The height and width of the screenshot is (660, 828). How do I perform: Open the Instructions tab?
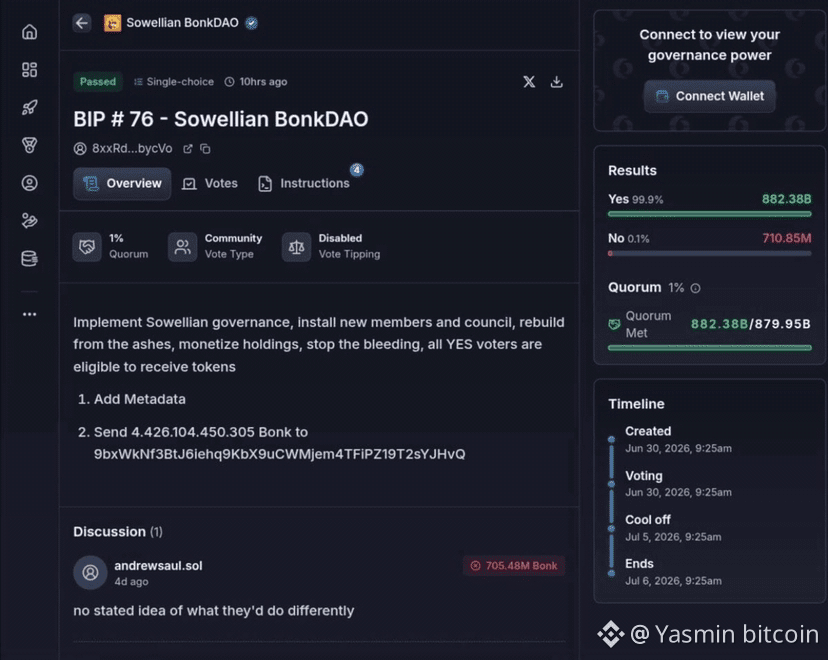click(x=304, y=184)
